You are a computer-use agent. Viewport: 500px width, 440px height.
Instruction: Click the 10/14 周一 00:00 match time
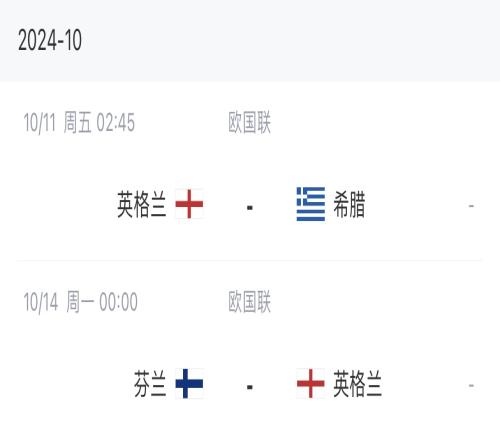click(x=81, y=302)
